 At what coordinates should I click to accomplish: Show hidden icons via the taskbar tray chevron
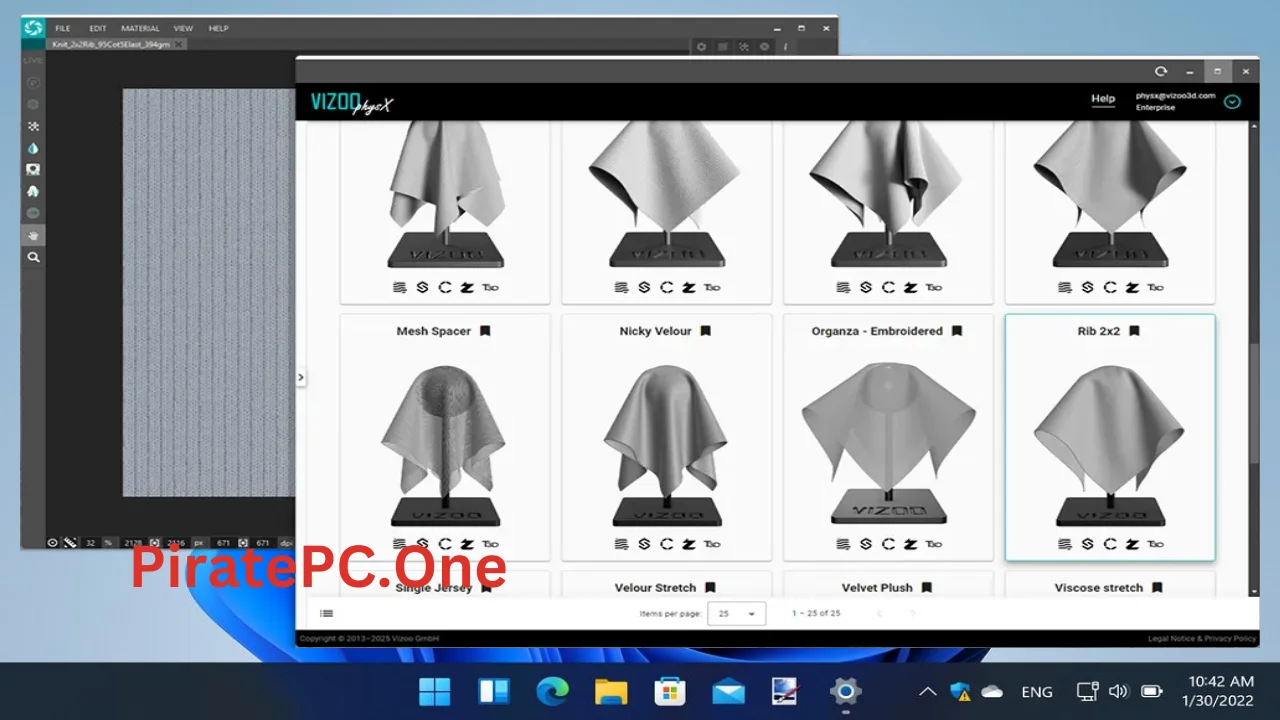928,691
